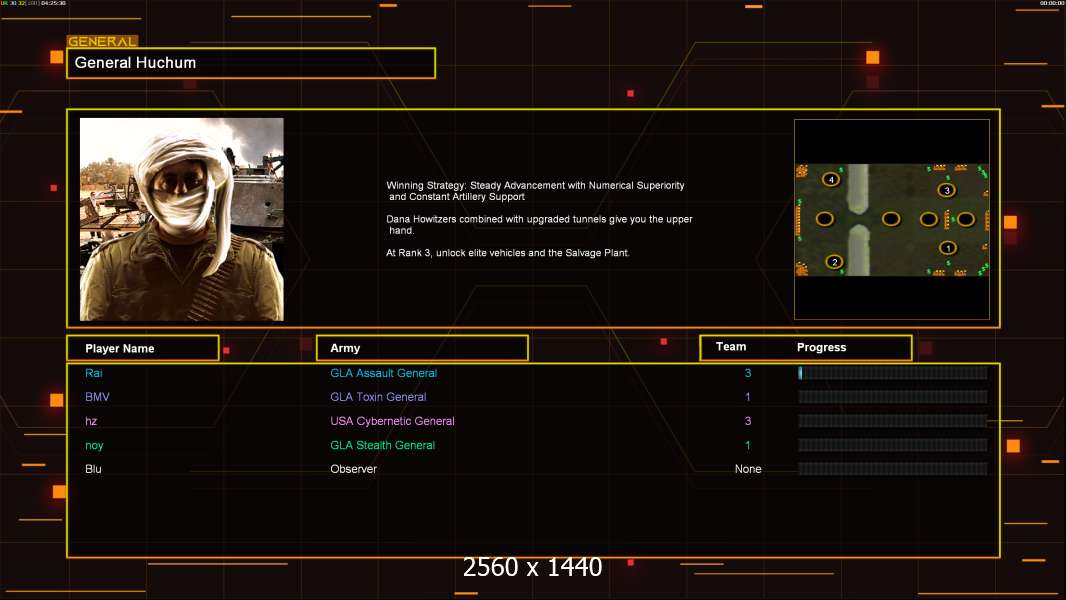Click the General Huchum name field
This screenshot has width=1066, height=600.
pos(251,63)
